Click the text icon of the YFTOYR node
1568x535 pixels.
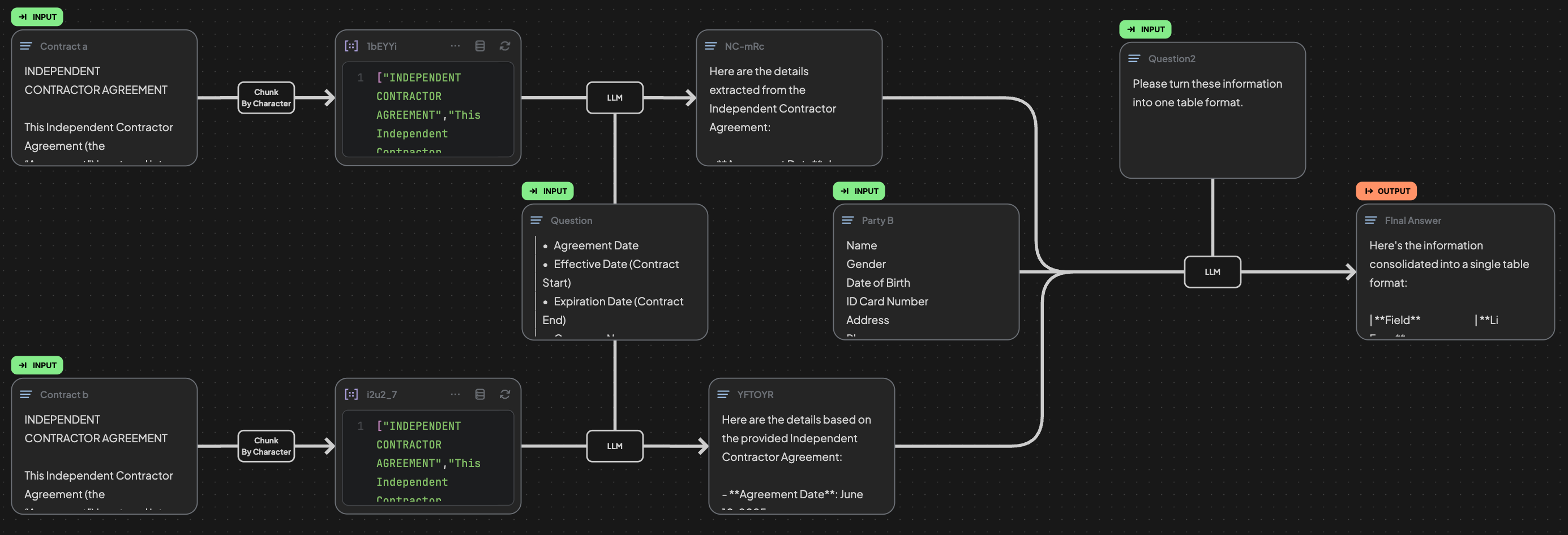point(723,395)
